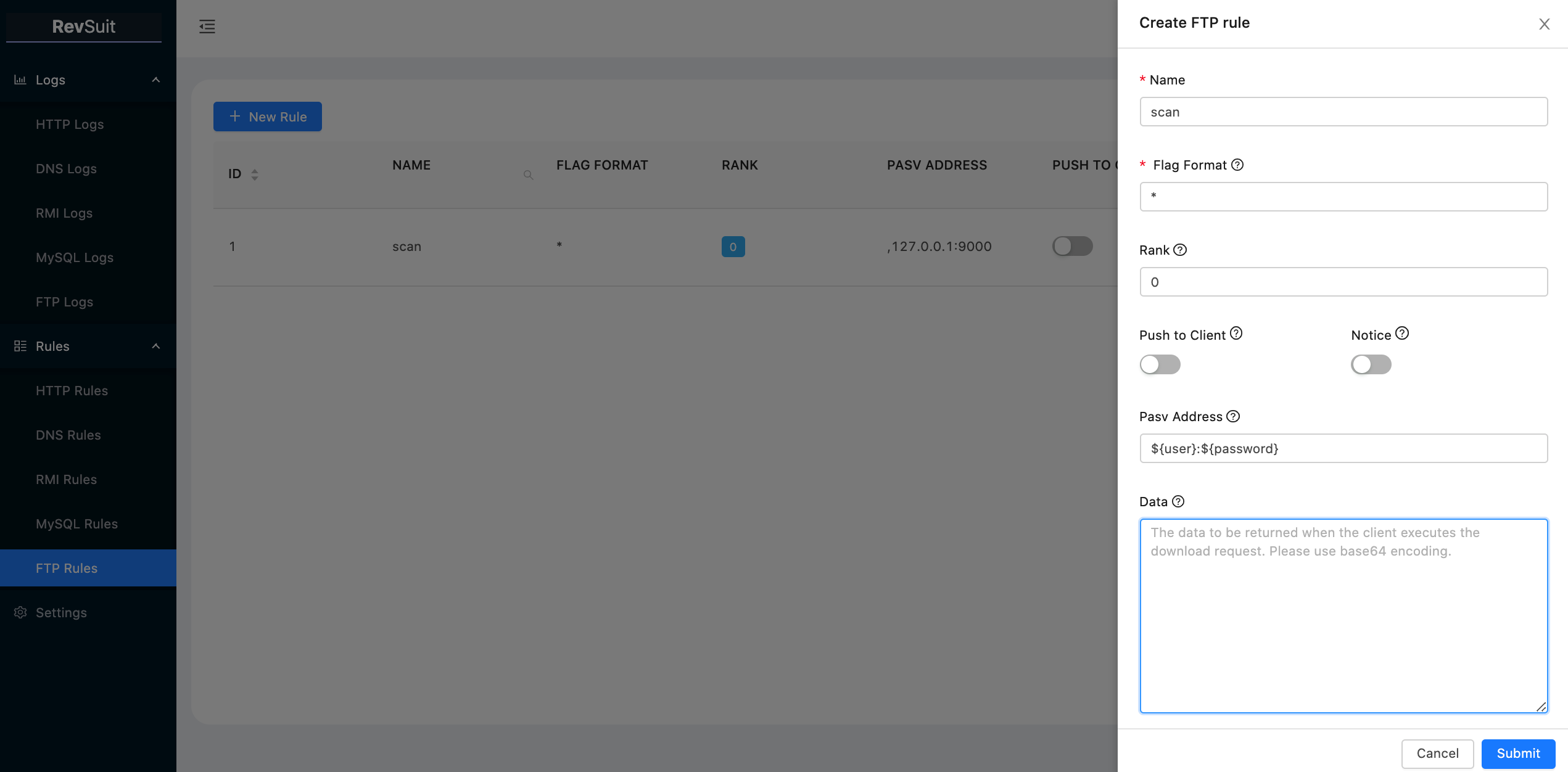The width and height of the screenshot is (1568, 772).
Task: Click the DNS Logs sidebar menu item
Action: [x=66, y=168]
